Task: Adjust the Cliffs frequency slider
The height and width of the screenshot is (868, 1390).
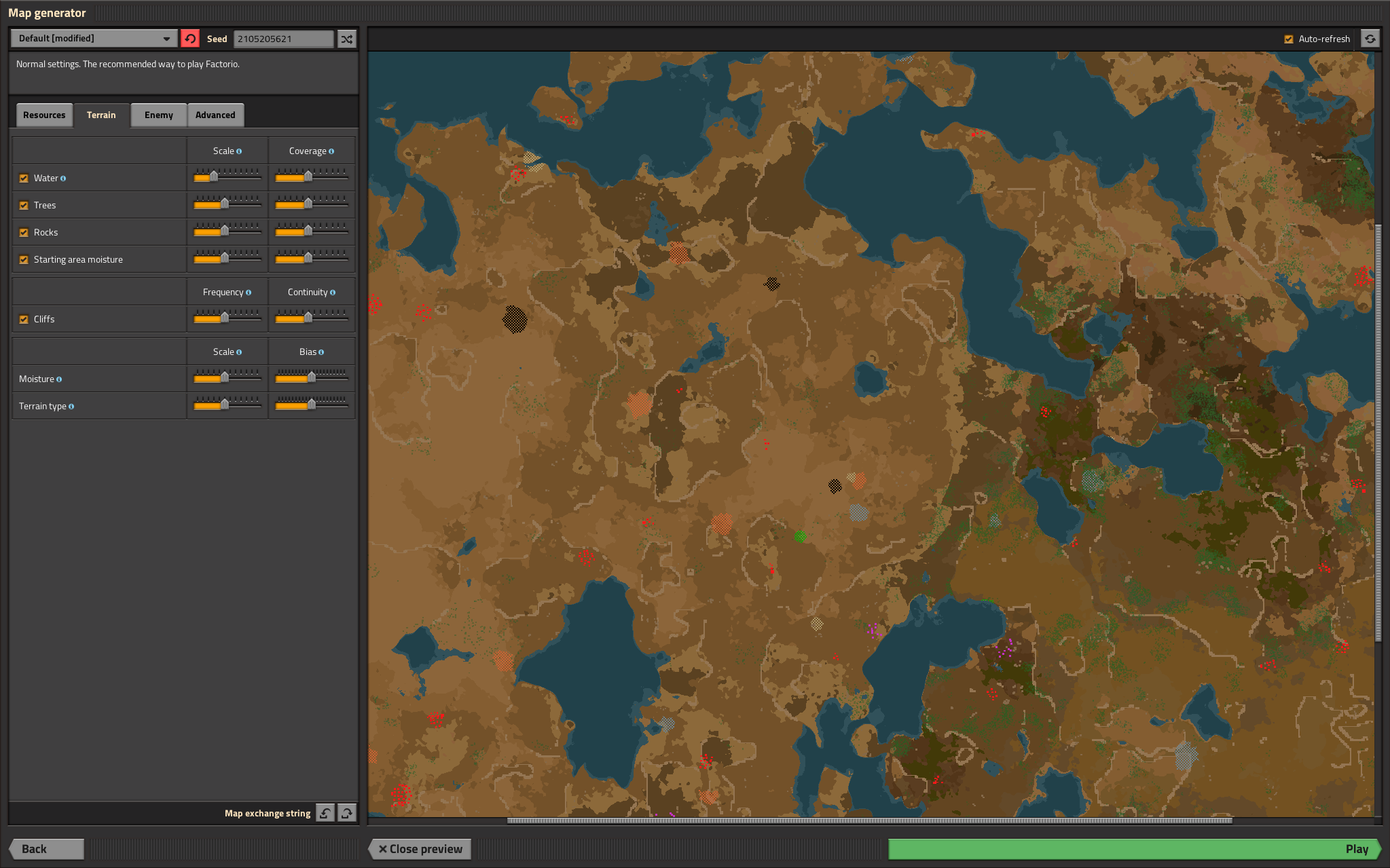Action: (x=227, y=318)
